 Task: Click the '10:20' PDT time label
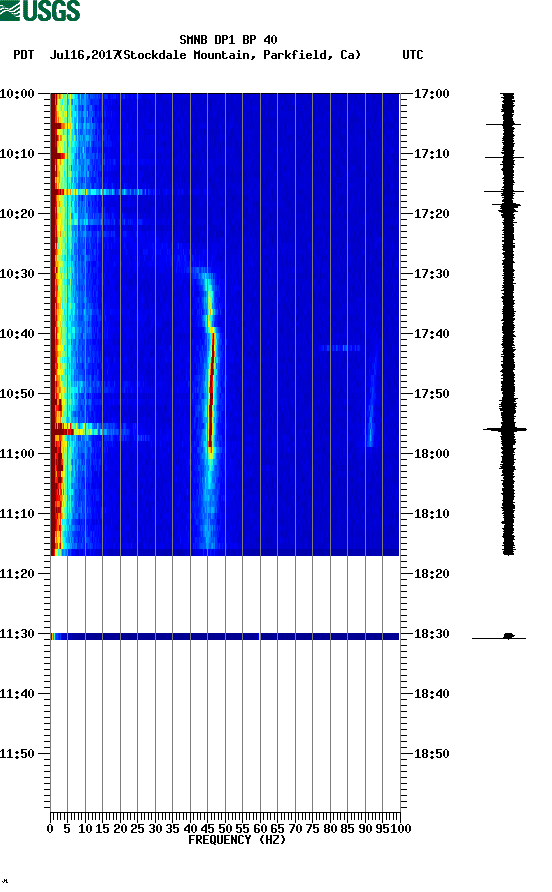pos(17,213)
